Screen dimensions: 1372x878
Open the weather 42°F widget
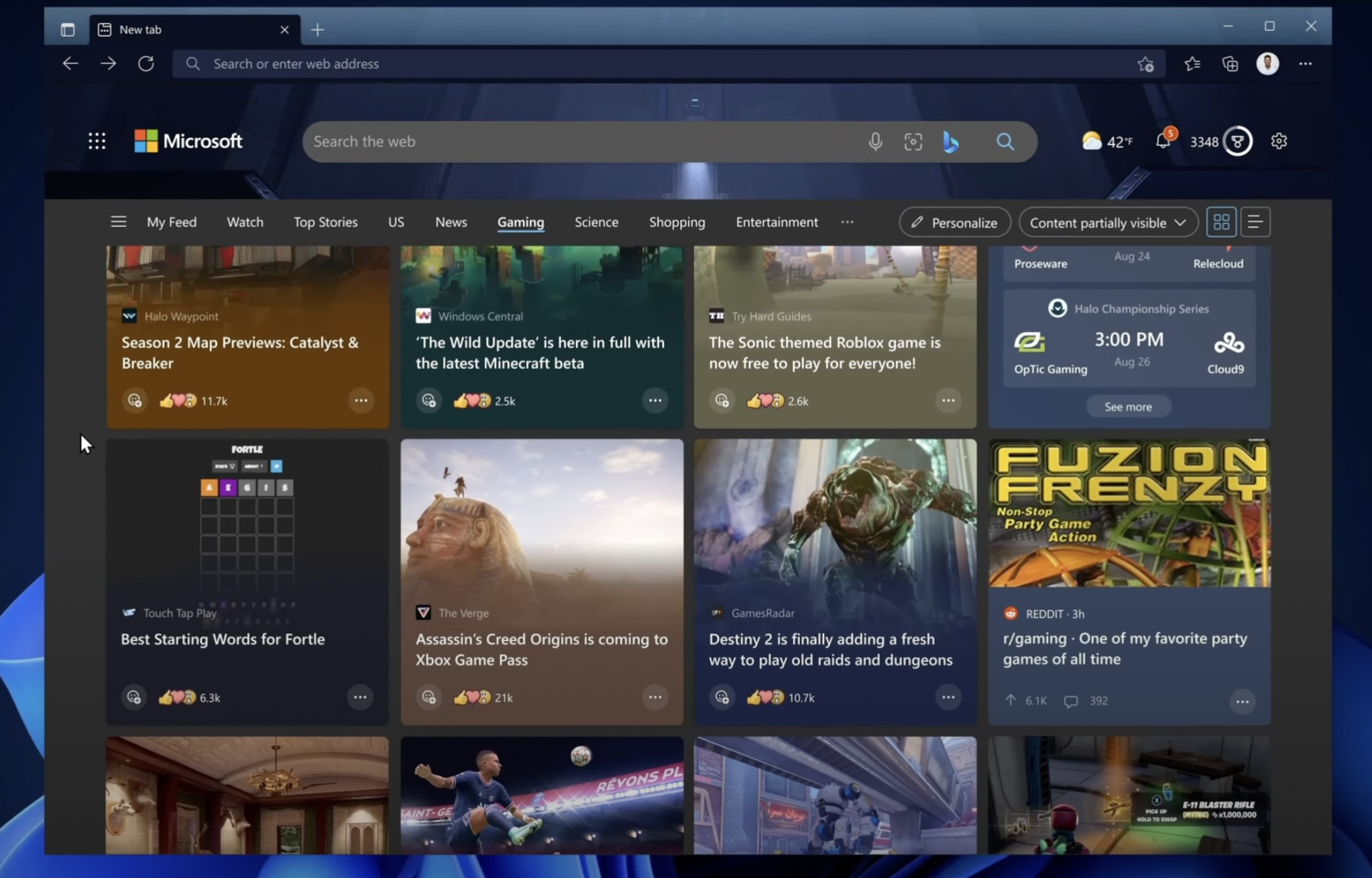pos(1107,141)
